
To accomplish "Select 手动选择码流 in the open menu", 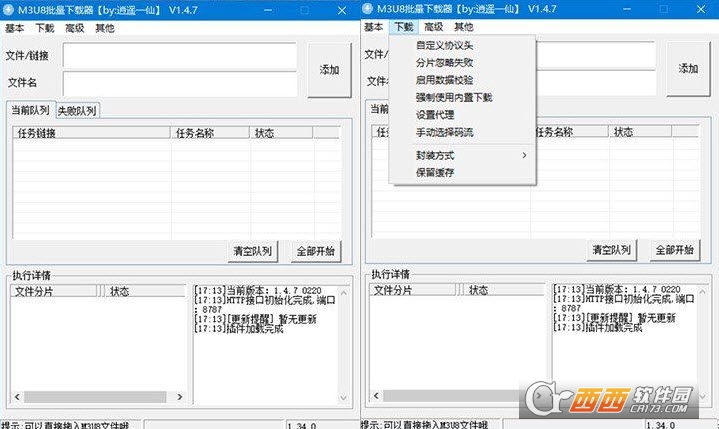I will 445,132.
